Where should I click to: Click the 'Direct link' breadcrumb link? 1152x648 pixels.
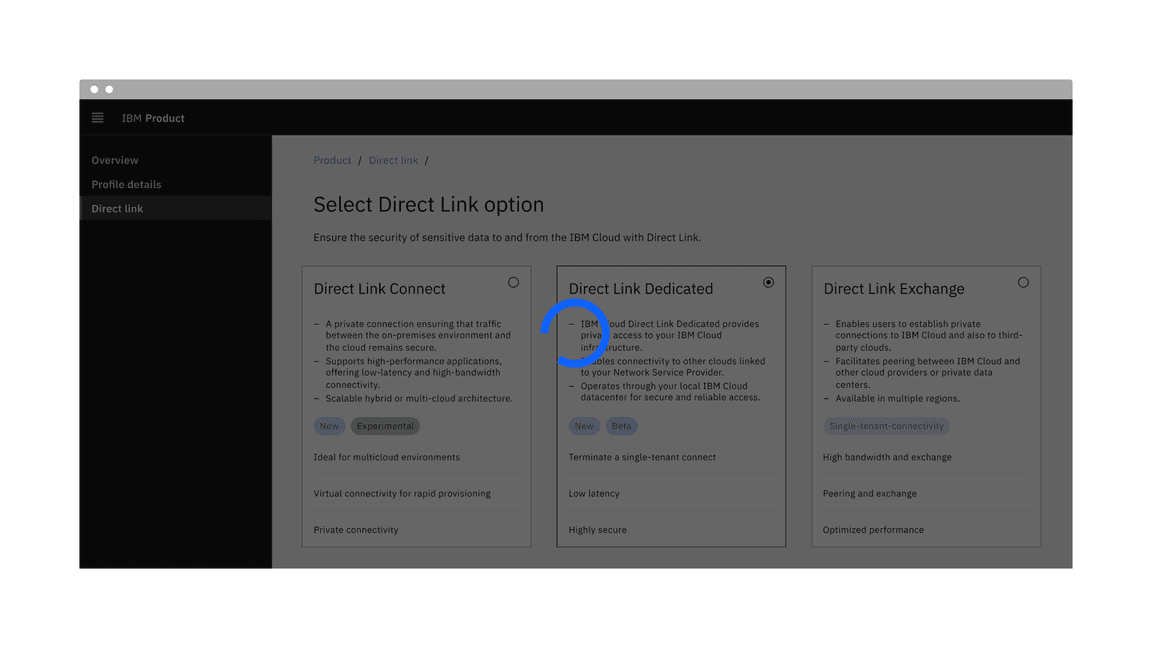click(393, 160)
